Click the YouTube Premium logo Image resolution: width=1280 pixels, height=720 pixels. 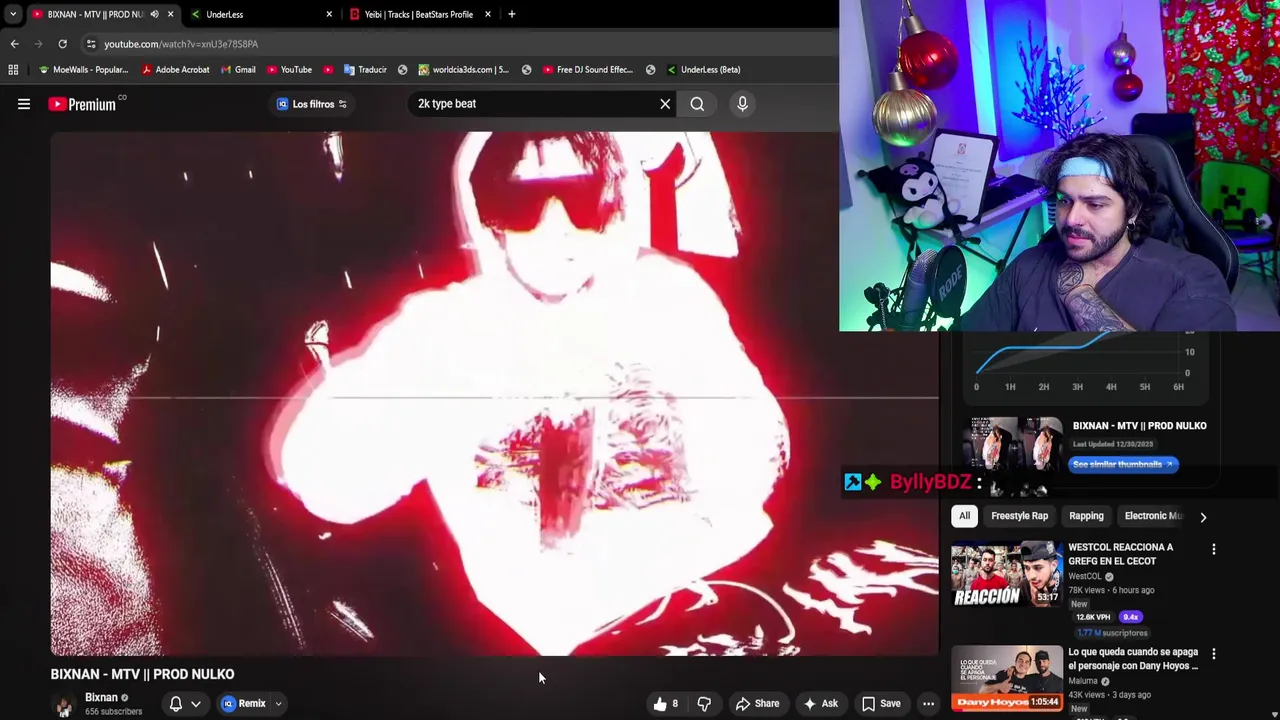click(82, 104)
